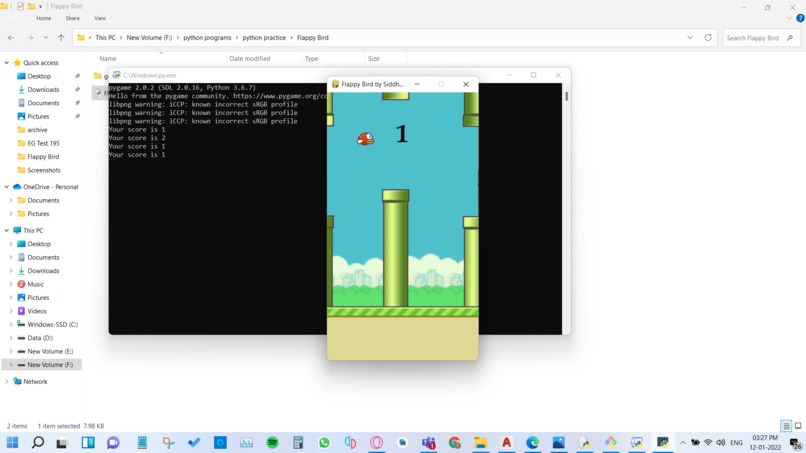Open Microsoft Edge from the taskbar
The height and width of the screenshot is (453, 806).
pyautogui.click(x=533, y=442)
